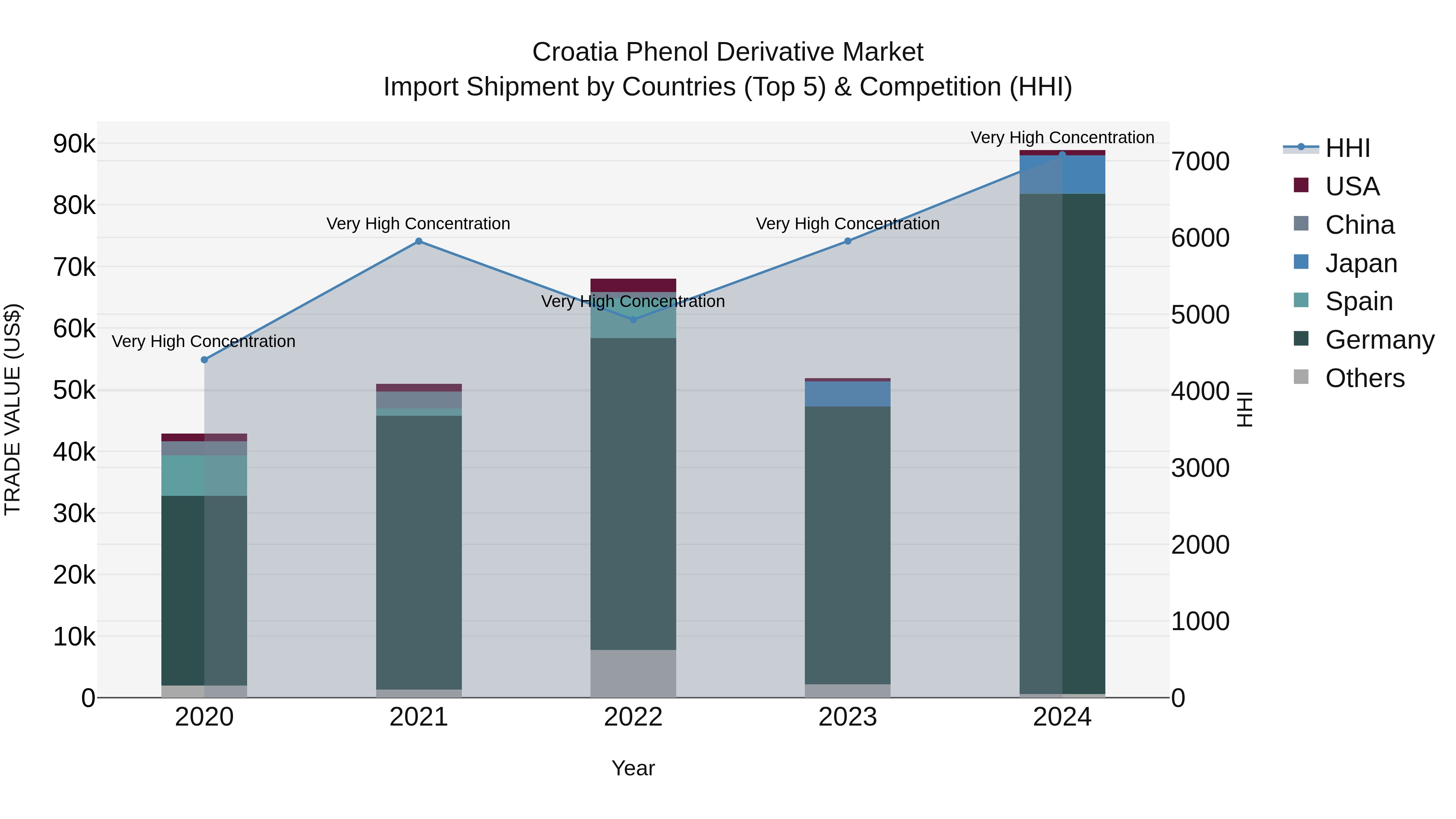This screenshot has width=1456, height=819.
Task: Click the 2020 Spain bar segment
Action: pos(205,476)
